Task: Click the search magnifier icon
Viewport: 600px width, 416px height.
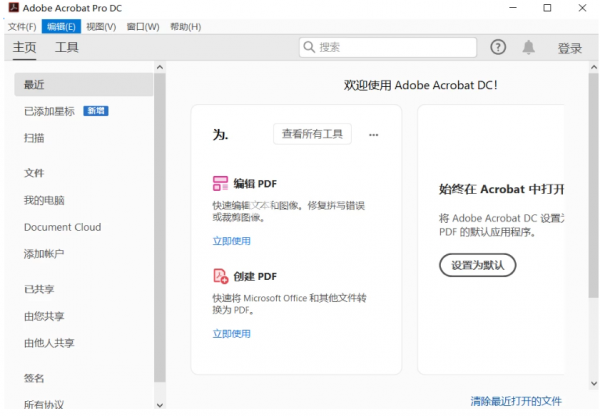Action: click(x=308, y=47)
